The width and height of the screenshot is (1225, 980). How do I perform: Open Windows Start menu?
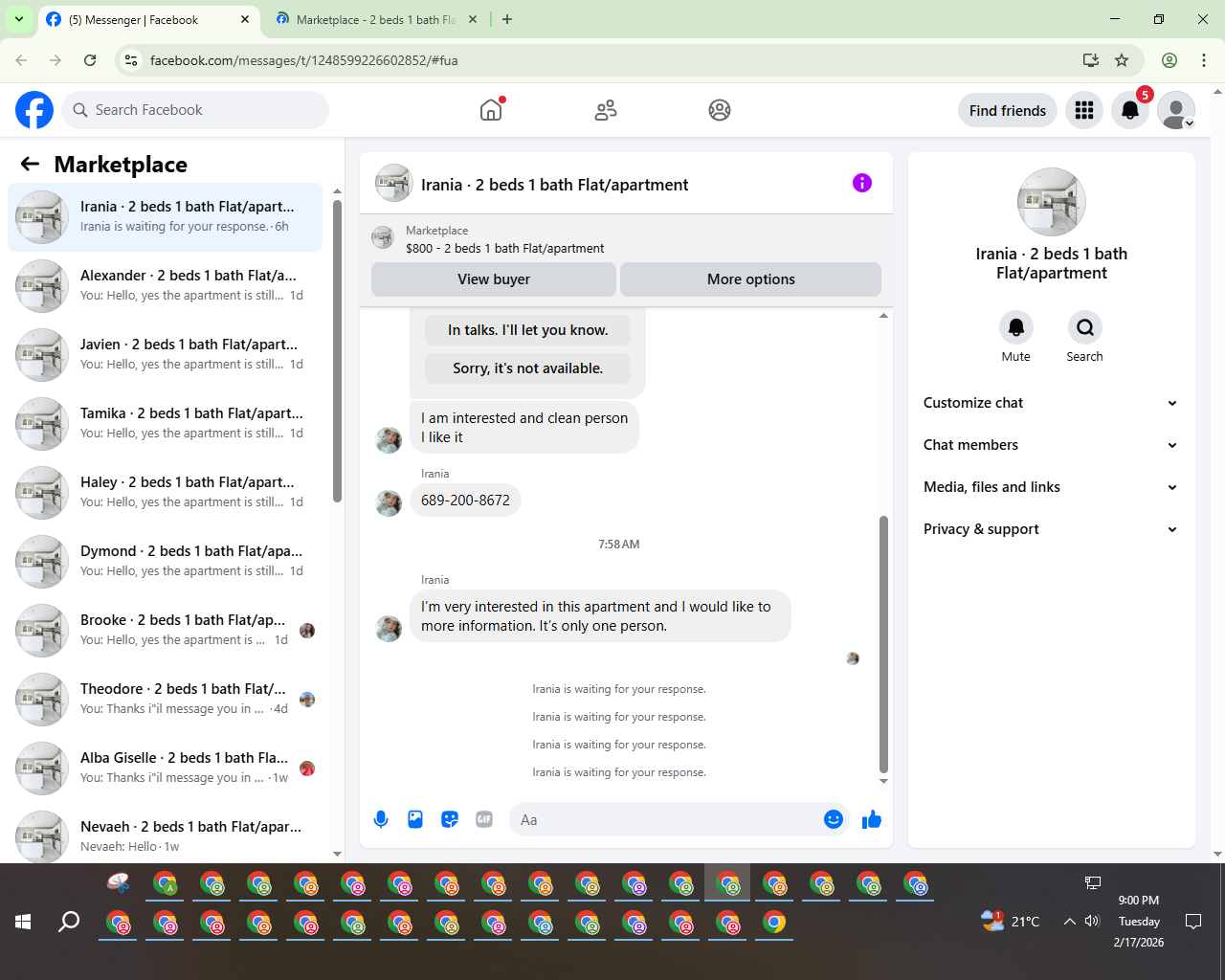[x=24, y=922]
